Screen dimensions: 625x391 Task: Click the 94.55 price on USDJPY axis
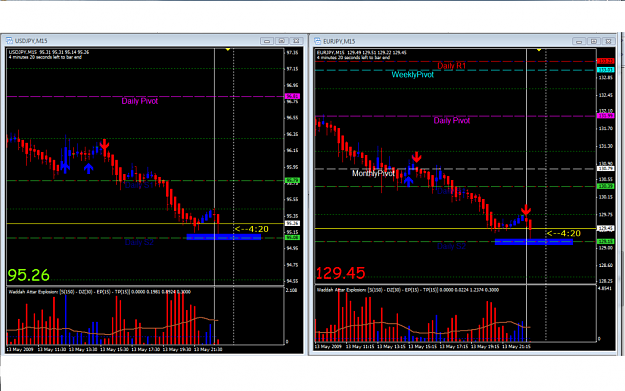(x=292, y=281)
